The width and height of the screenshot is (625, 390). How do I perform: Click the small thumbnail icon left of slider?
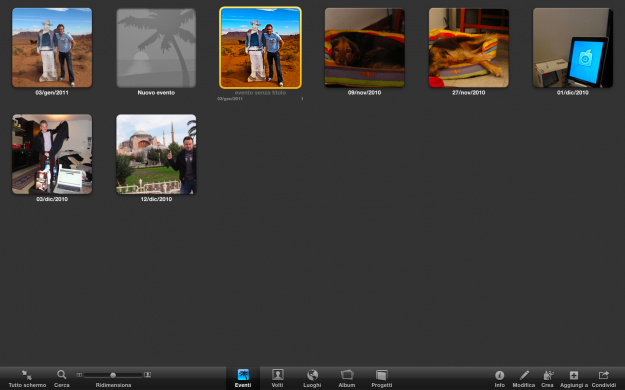click(x=79, y=375)
